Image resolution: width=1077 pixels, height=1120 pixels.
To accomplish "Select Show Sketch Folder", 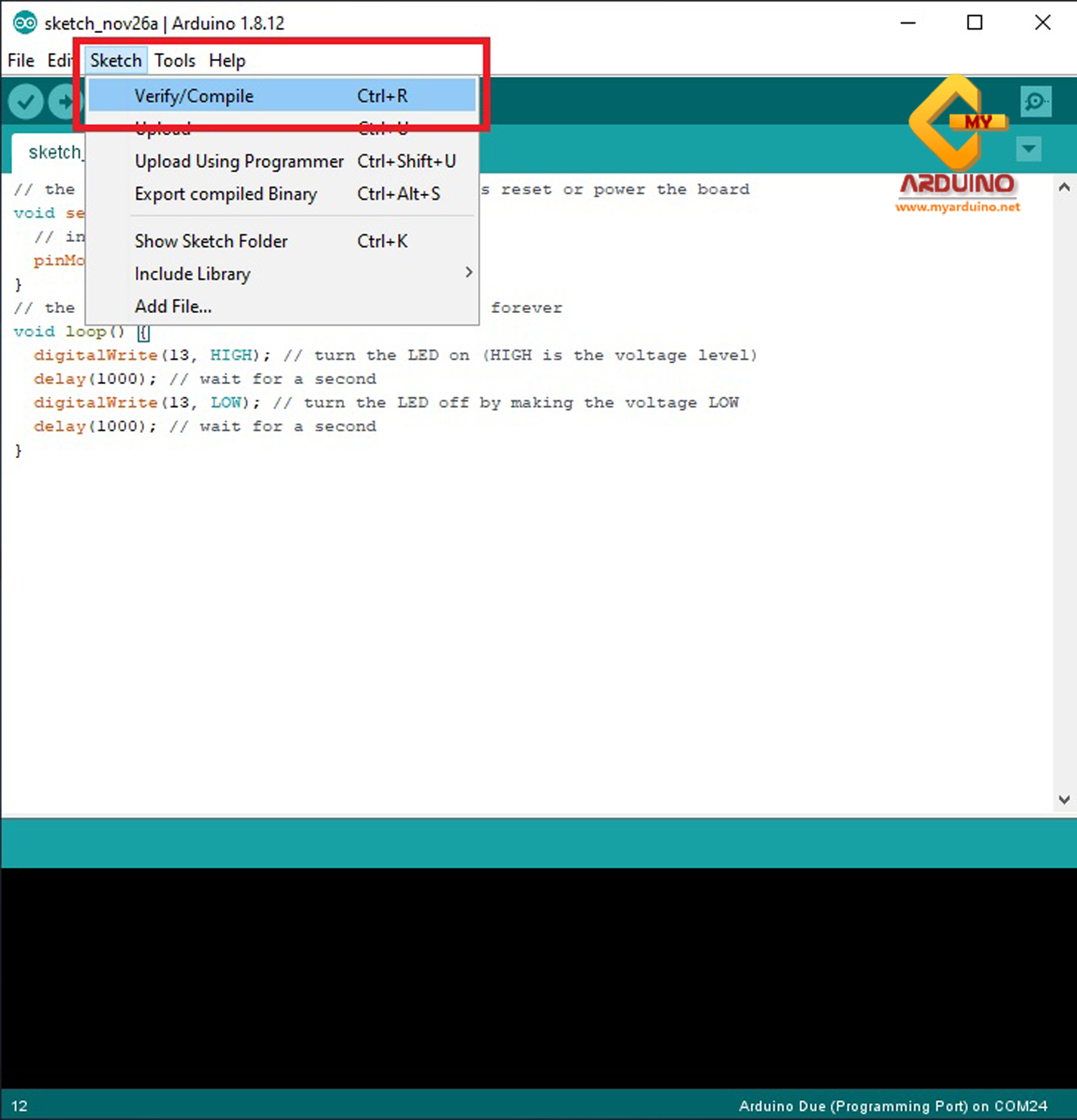I will tap(210, 241).
